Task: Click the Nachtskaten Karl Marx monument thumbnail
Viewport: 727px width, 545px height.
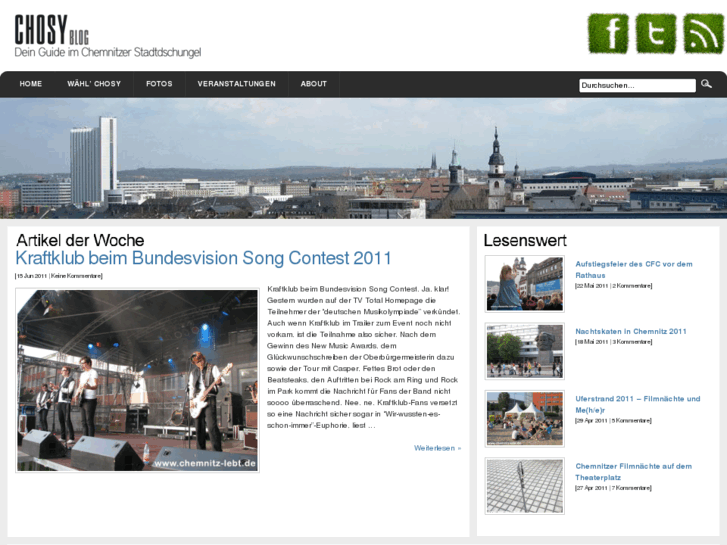Action: (524, 351)
